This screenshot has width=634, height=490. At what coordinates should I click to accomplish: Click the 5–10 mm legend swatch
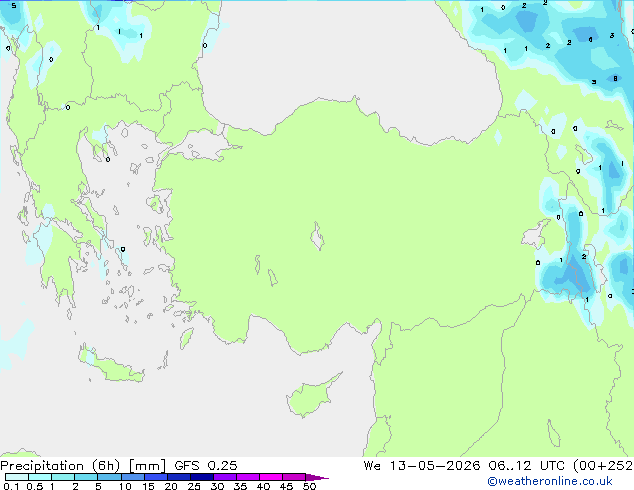109,477
